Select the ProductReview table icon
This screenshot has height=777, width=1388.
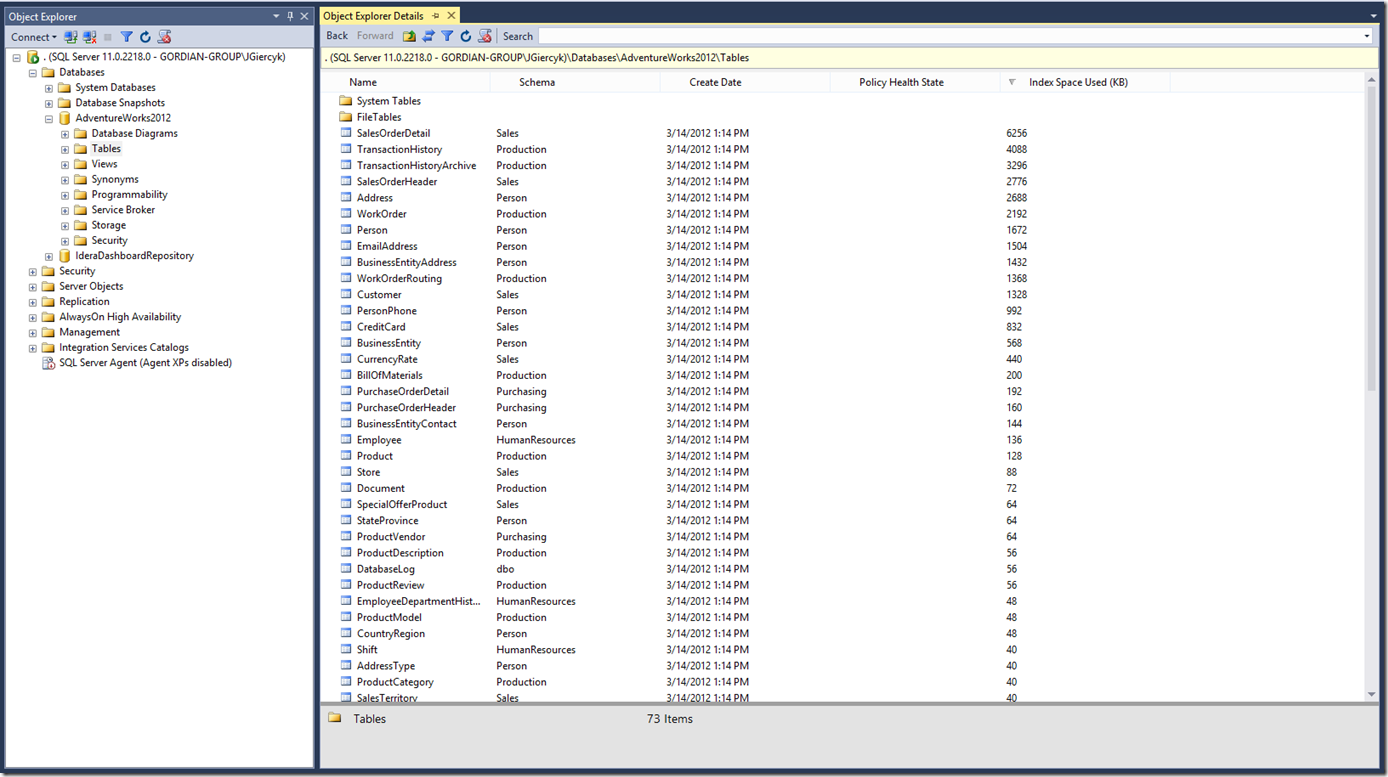point(346,584)
